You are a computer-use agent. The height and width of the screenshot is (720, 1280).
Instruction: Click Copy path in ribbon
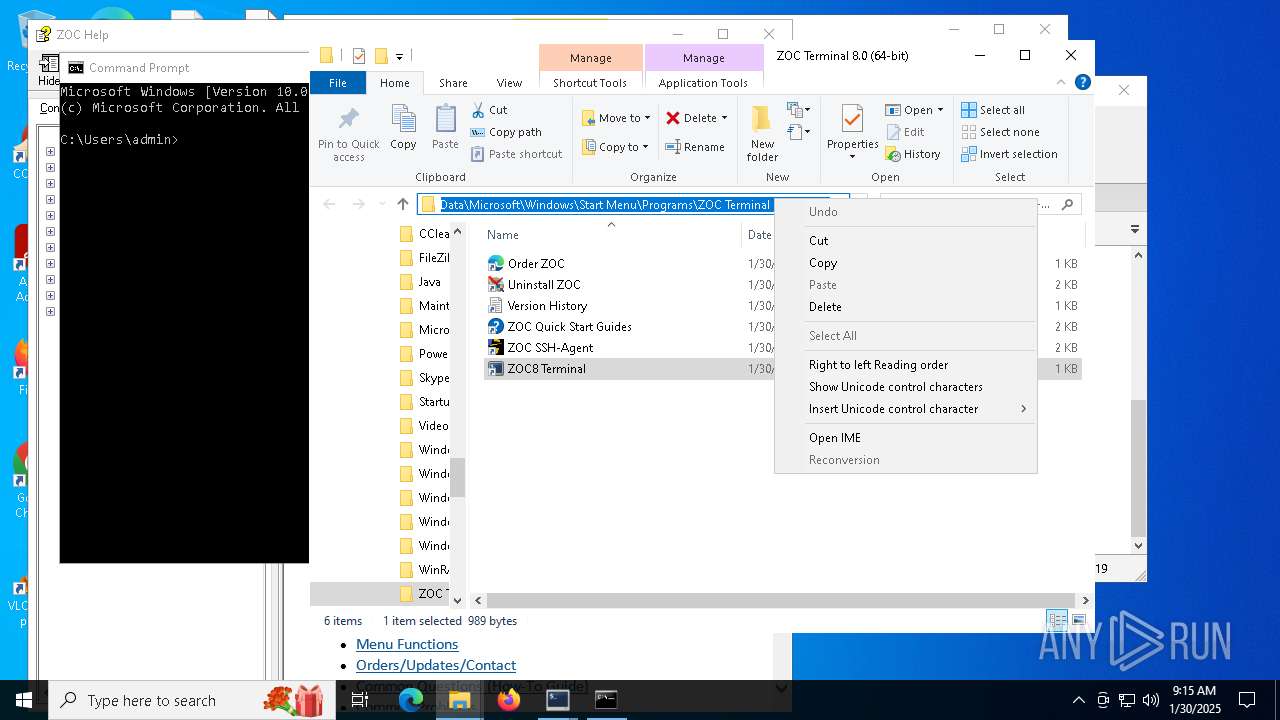(x=506, y=132)
